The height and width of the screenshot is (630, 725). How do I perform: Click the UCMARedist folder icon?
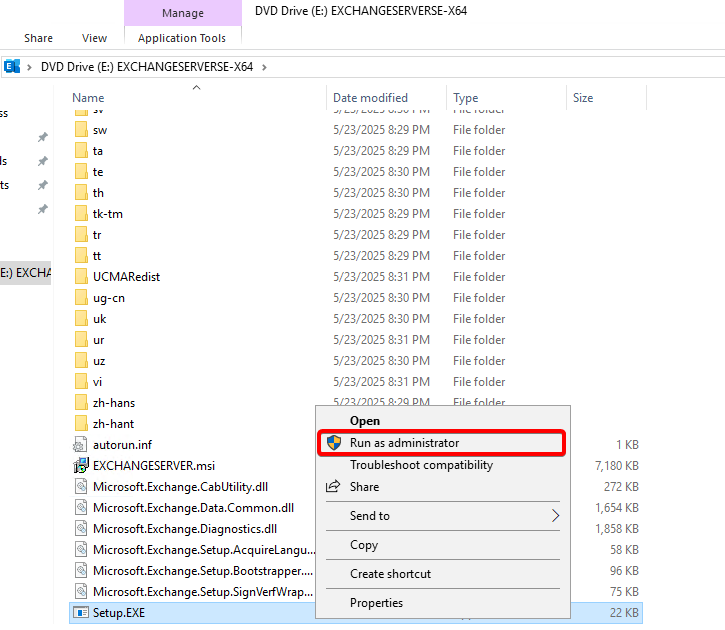point(81,276)
